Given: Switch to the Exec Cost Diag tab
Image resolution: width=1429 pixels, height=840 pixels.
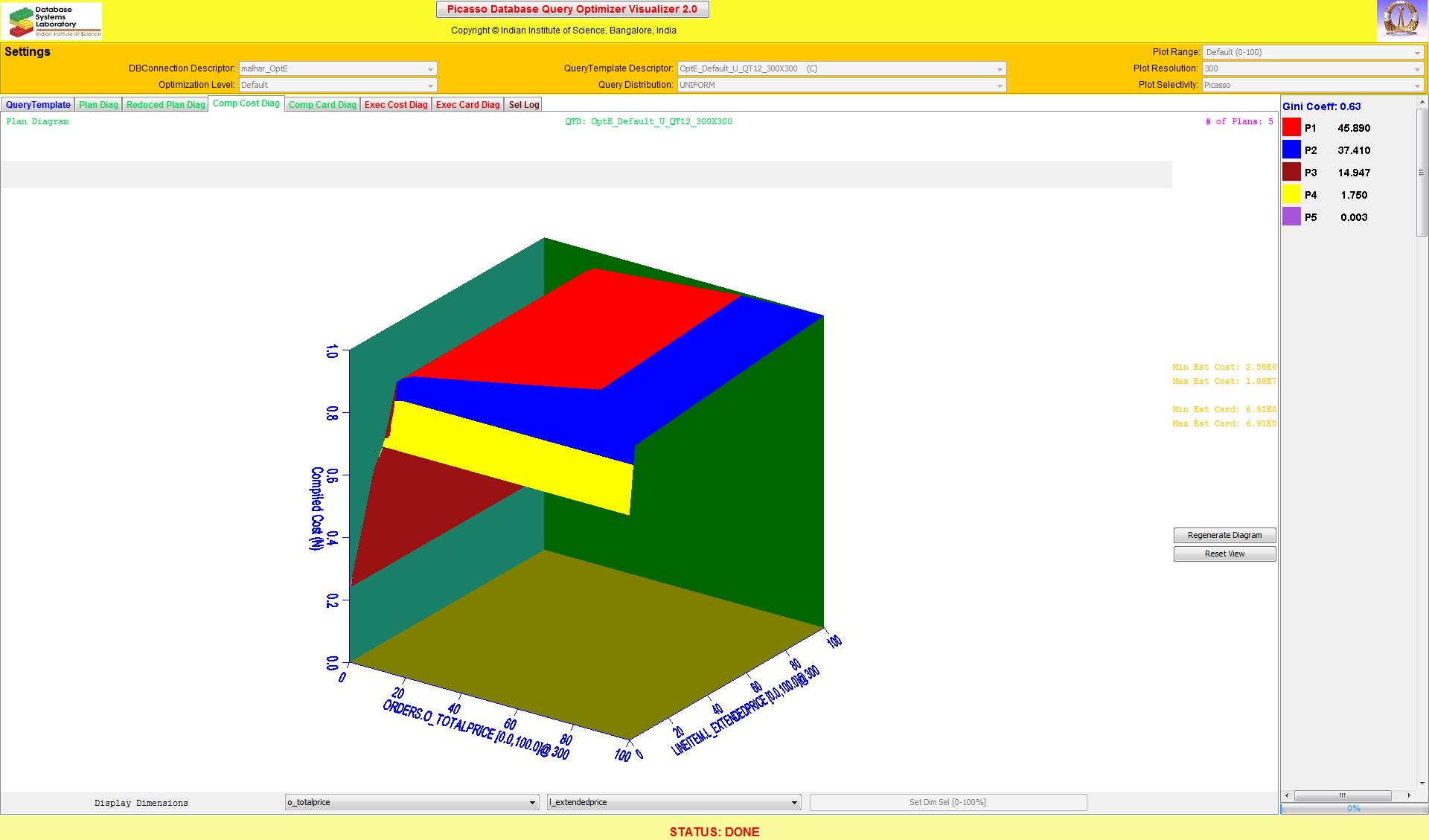Looking at the screenshot, I should 396,105.
